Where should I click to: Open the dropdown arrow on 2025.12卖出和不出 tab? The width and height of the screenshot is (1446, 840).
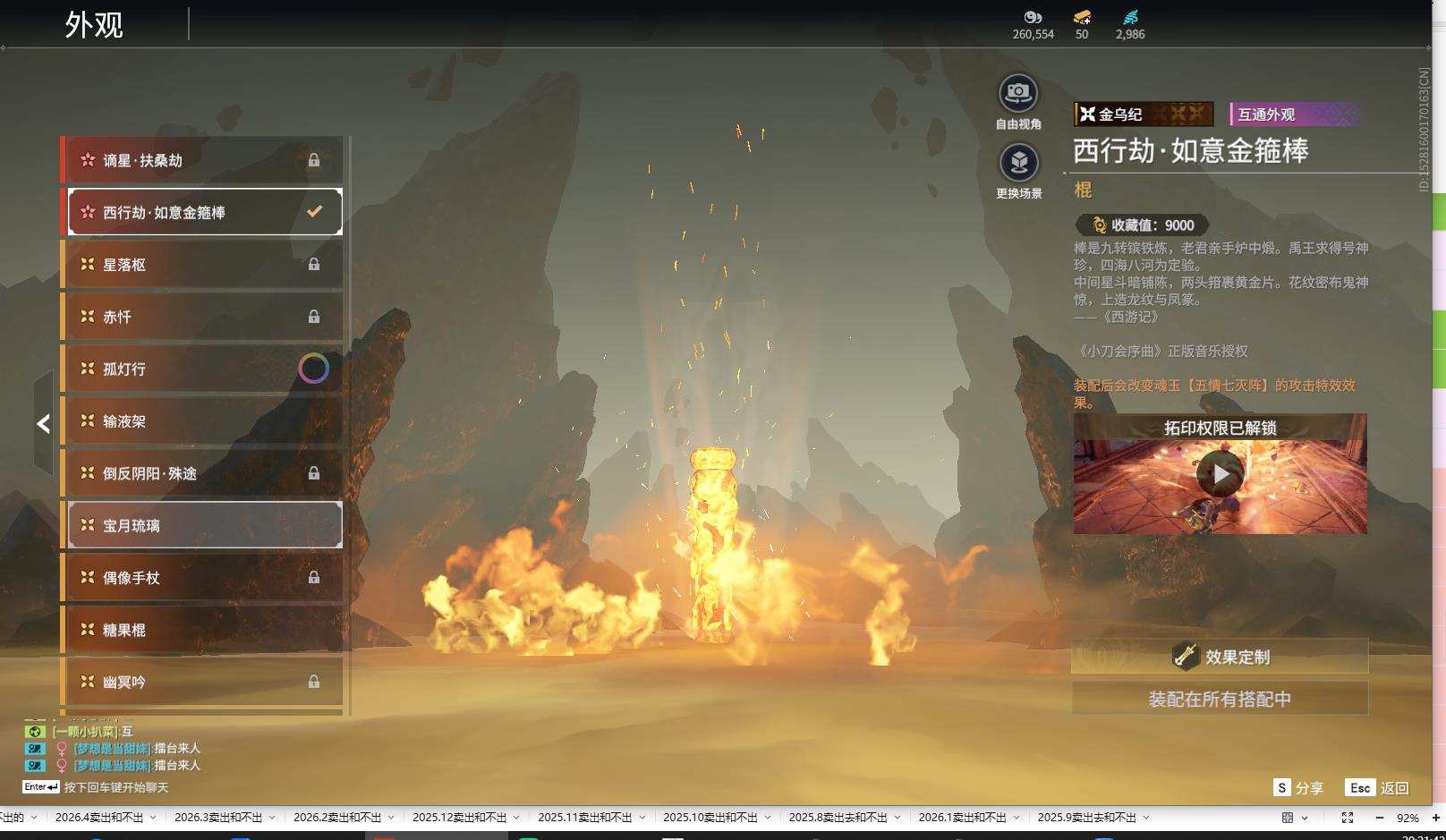516,818
